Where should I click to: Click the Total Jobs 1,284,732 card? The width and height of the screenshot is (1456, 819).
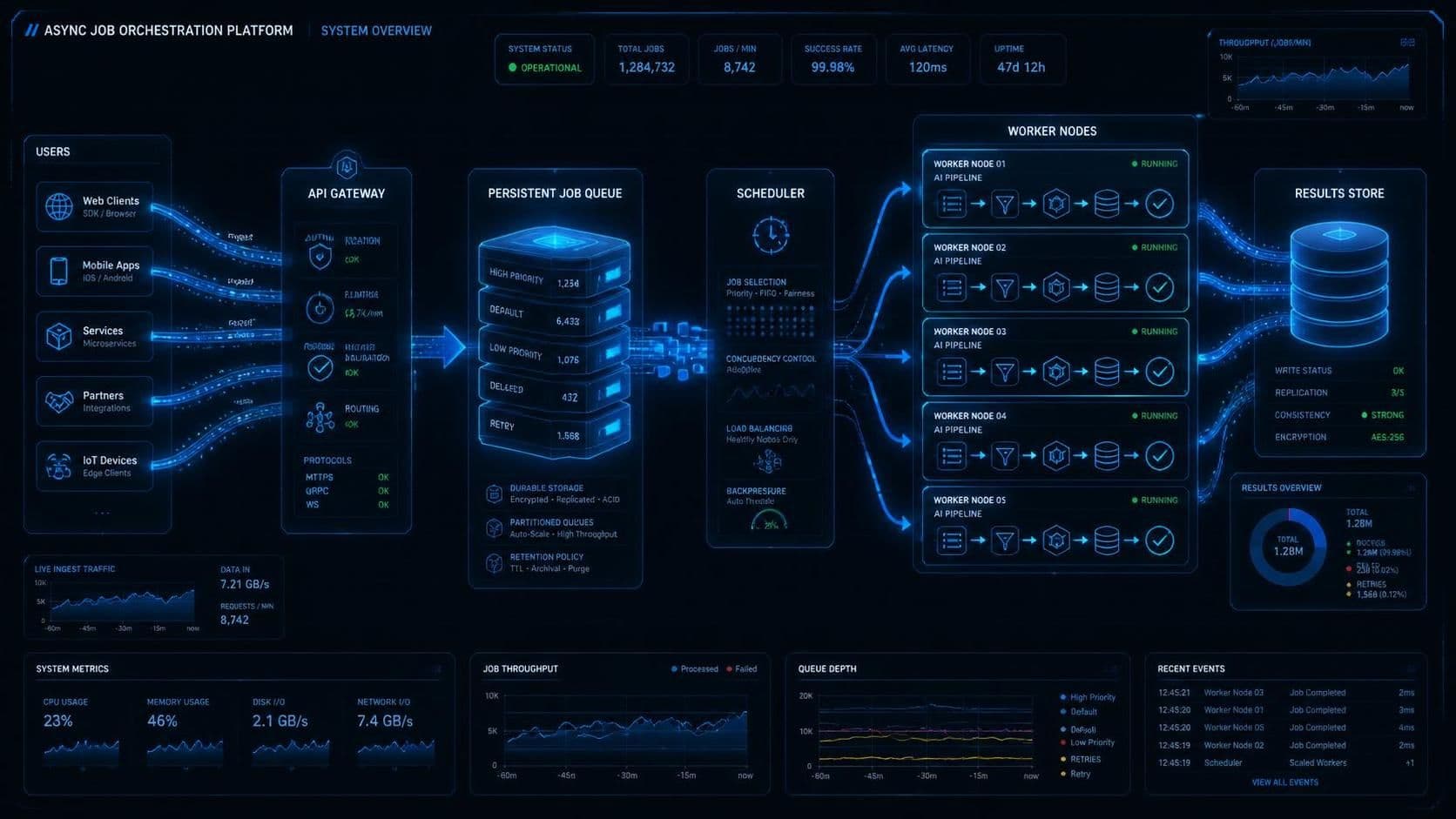click(x=646, y=59)
